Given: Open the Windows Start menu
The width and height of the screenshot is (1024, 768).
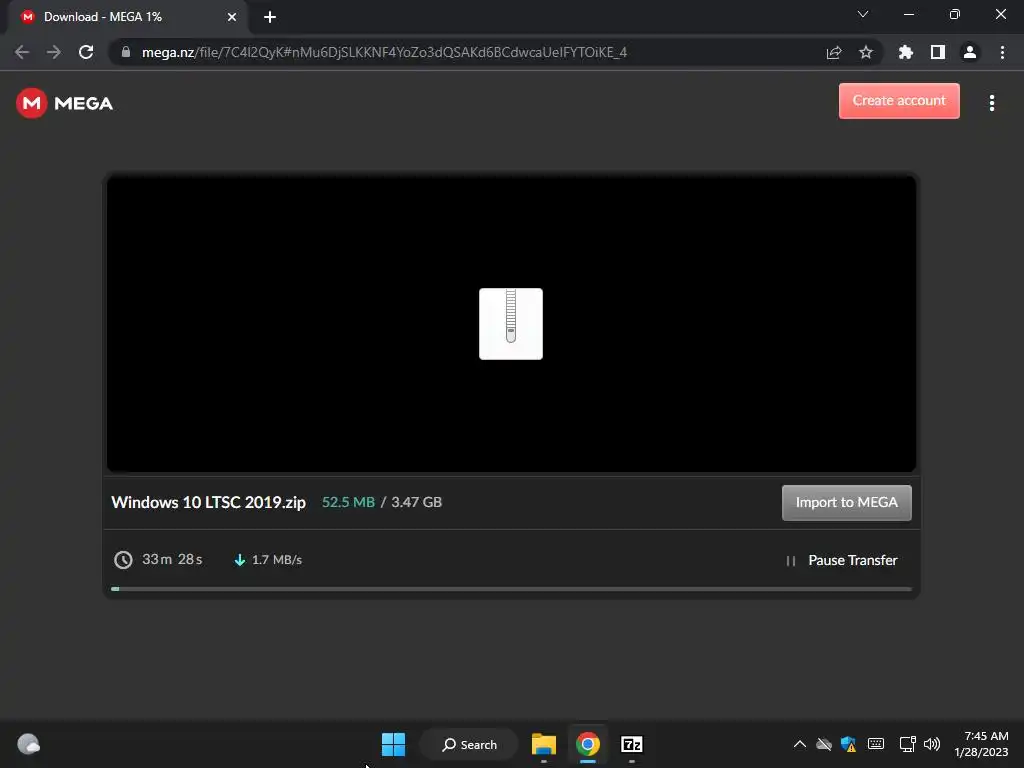Looking at the screenshot, I should tap(393, 744).
